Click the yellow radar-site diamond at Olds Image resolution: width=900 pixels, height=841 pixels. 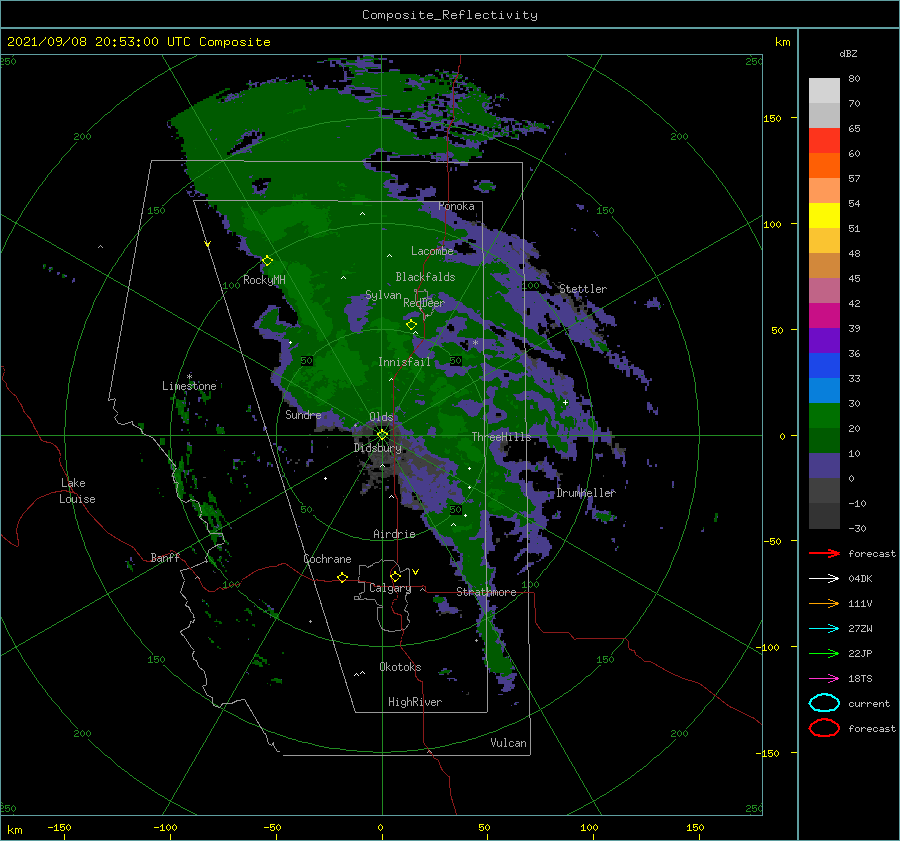pos(382,435)
